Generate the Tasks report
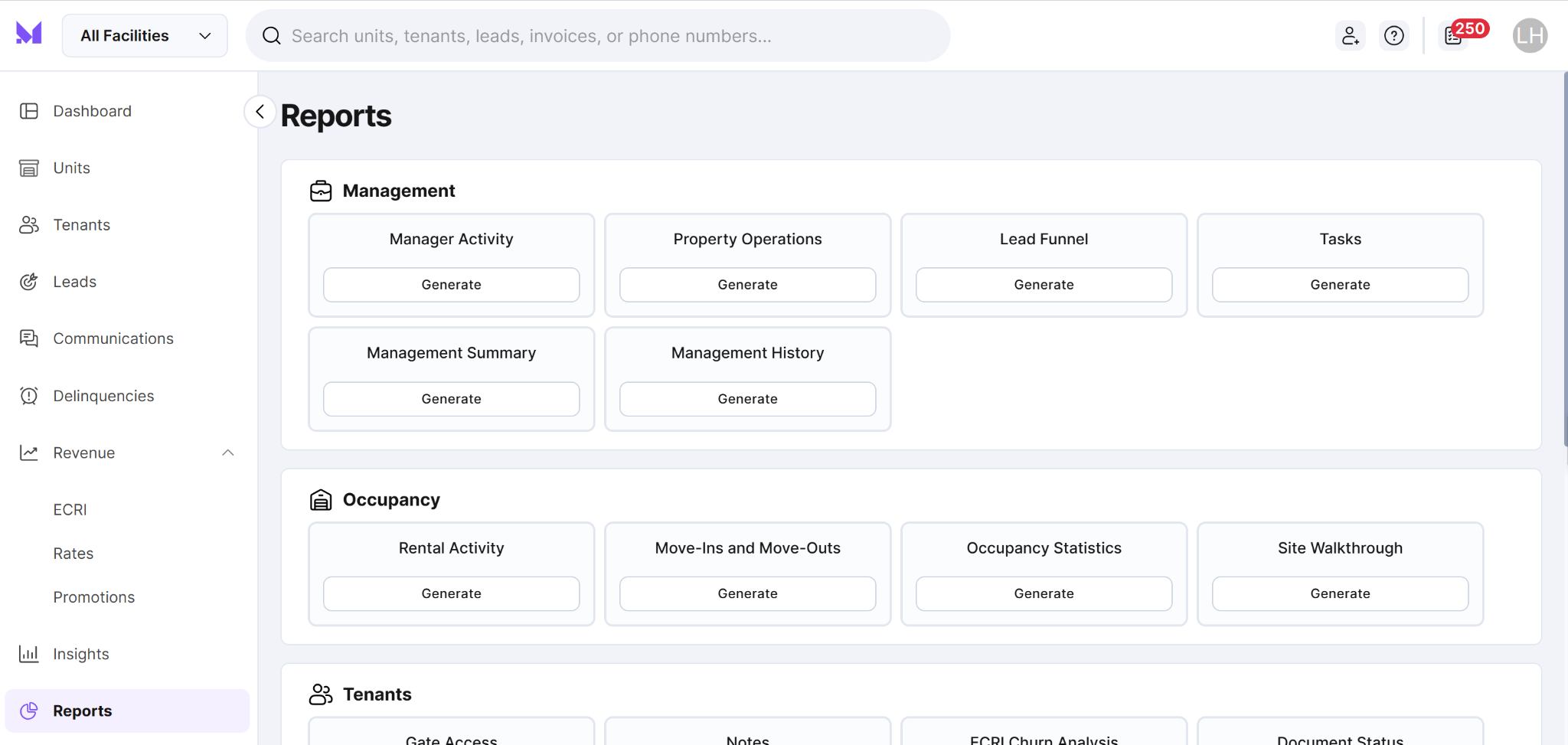The height and width of the screenshot is (745, 1568). tap(1341, 285)
